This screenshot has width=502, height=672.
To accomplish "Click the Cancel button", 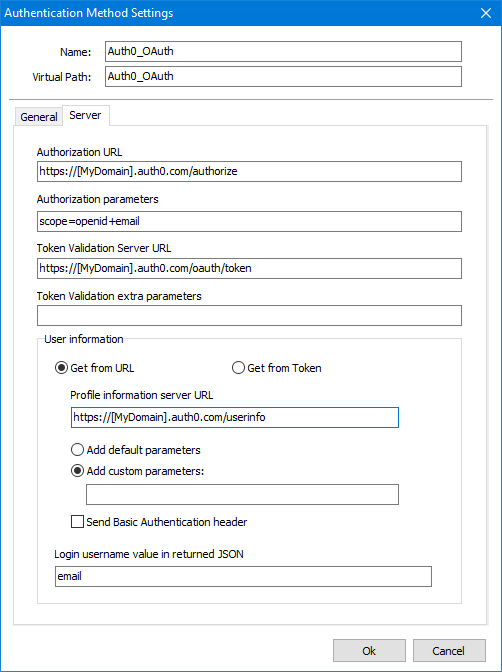I will 449,651.
